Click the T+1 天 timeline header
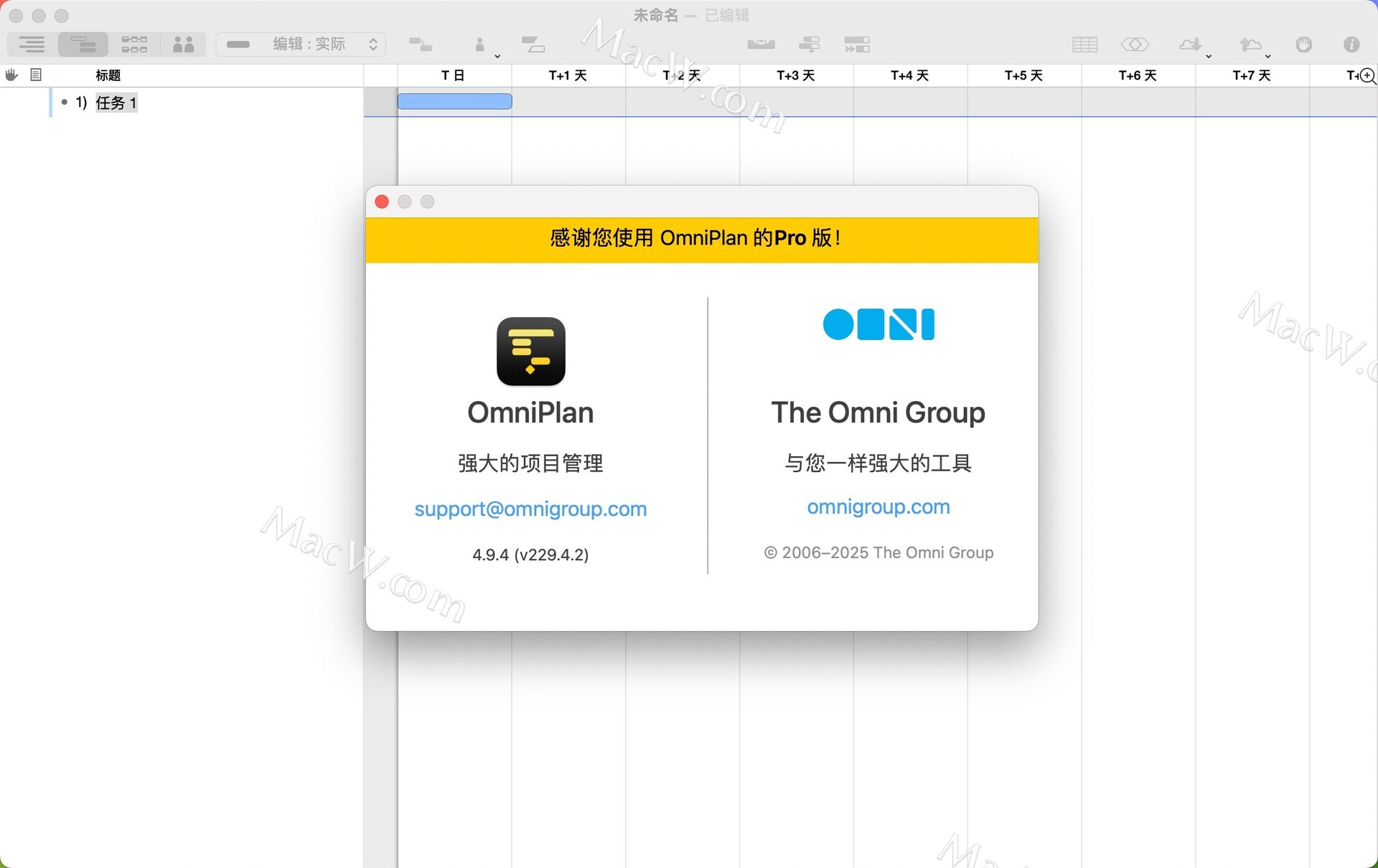The image size is (1378, 868). point(568,75)
